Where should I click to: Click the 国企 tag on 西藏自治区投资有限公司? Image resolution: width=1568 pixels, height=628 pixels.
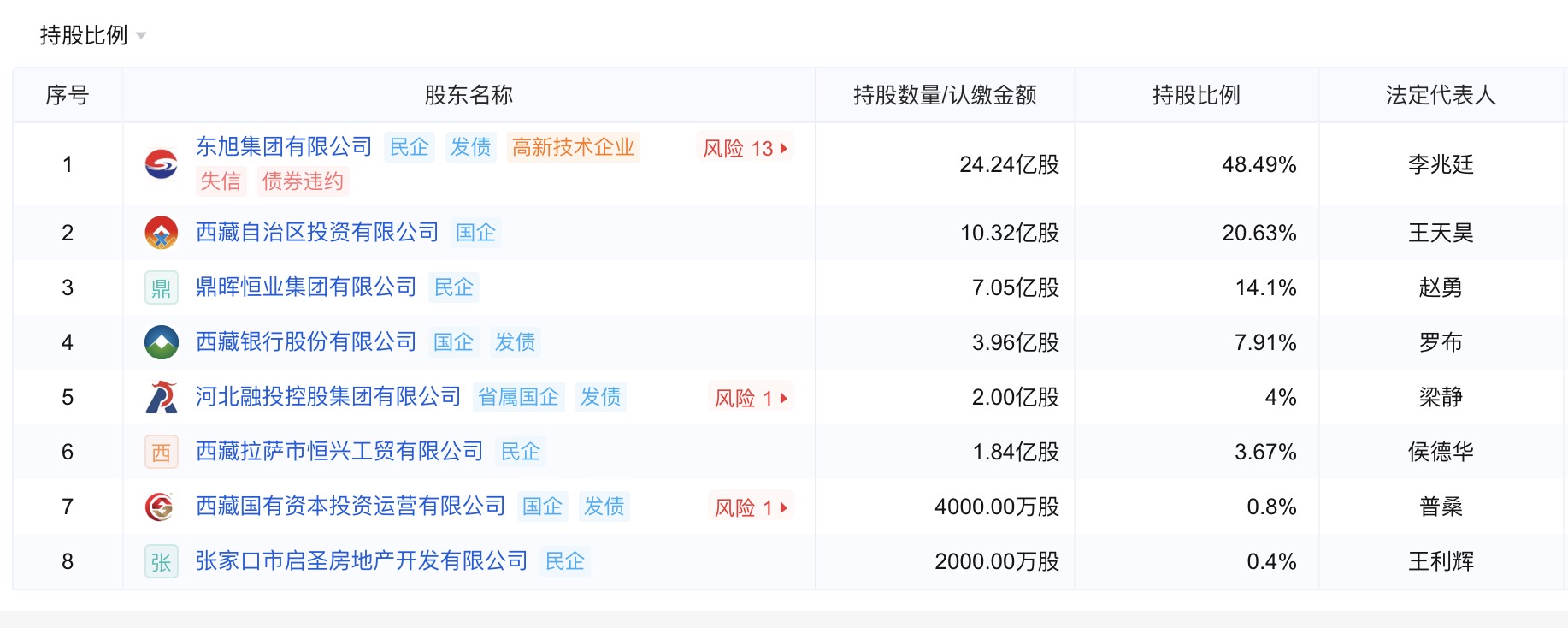pos(475,233)
